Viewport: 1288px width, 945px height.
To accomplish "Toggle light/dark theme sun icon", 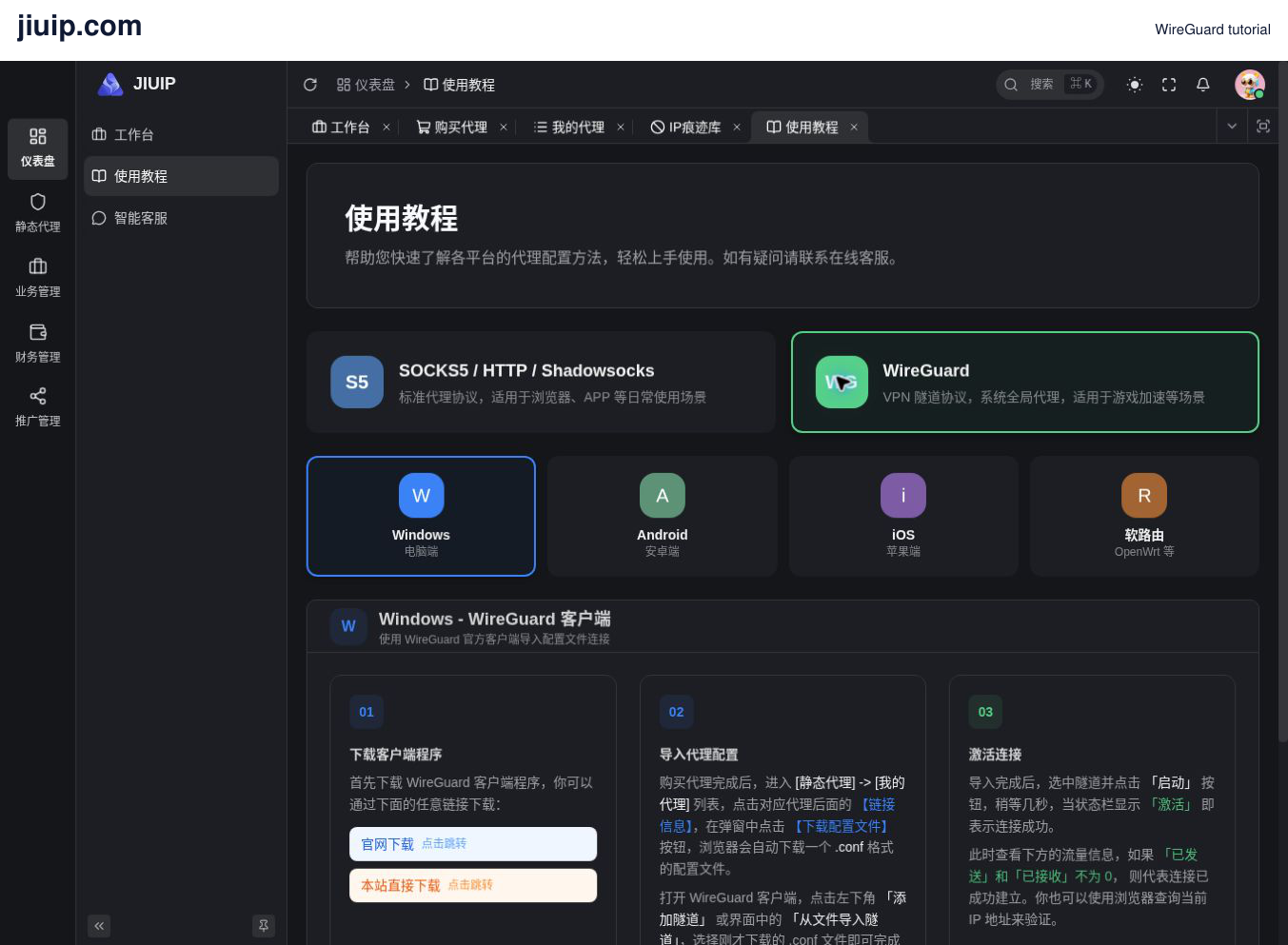I will [x=1135, y=85].
